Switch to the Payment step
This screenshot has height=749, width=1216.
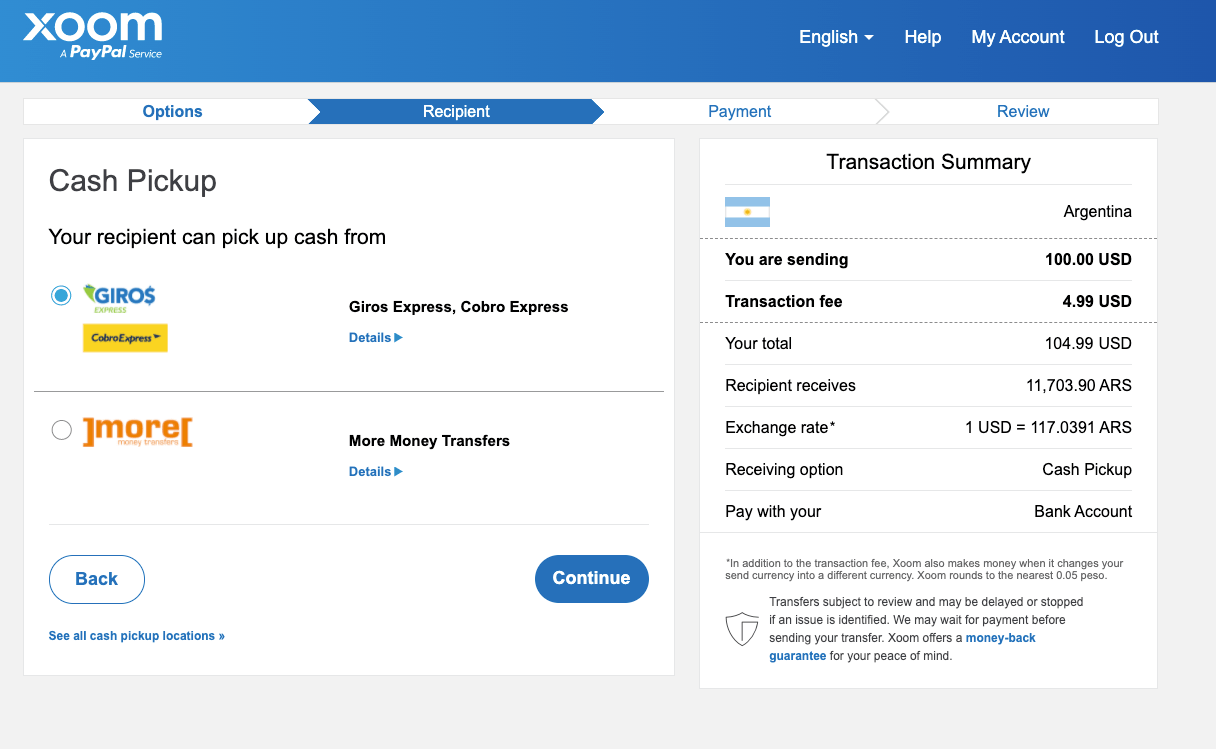(740, 111)
